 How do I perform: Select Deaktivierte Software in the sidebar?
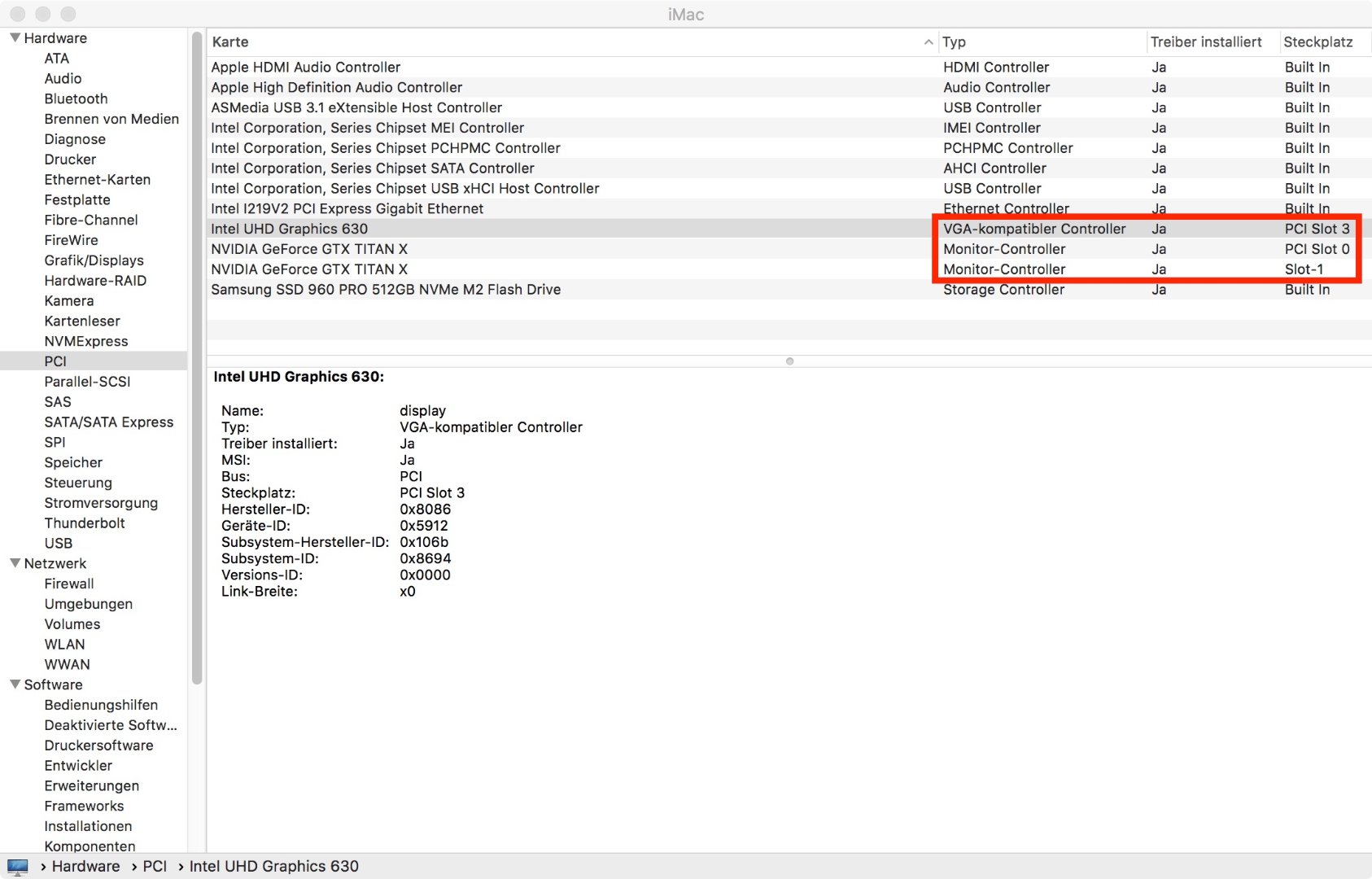coord(111,725)
